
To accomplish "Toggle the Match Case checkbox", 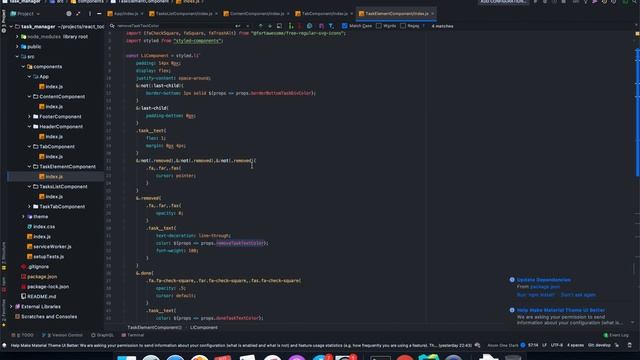I will point(345,26).
